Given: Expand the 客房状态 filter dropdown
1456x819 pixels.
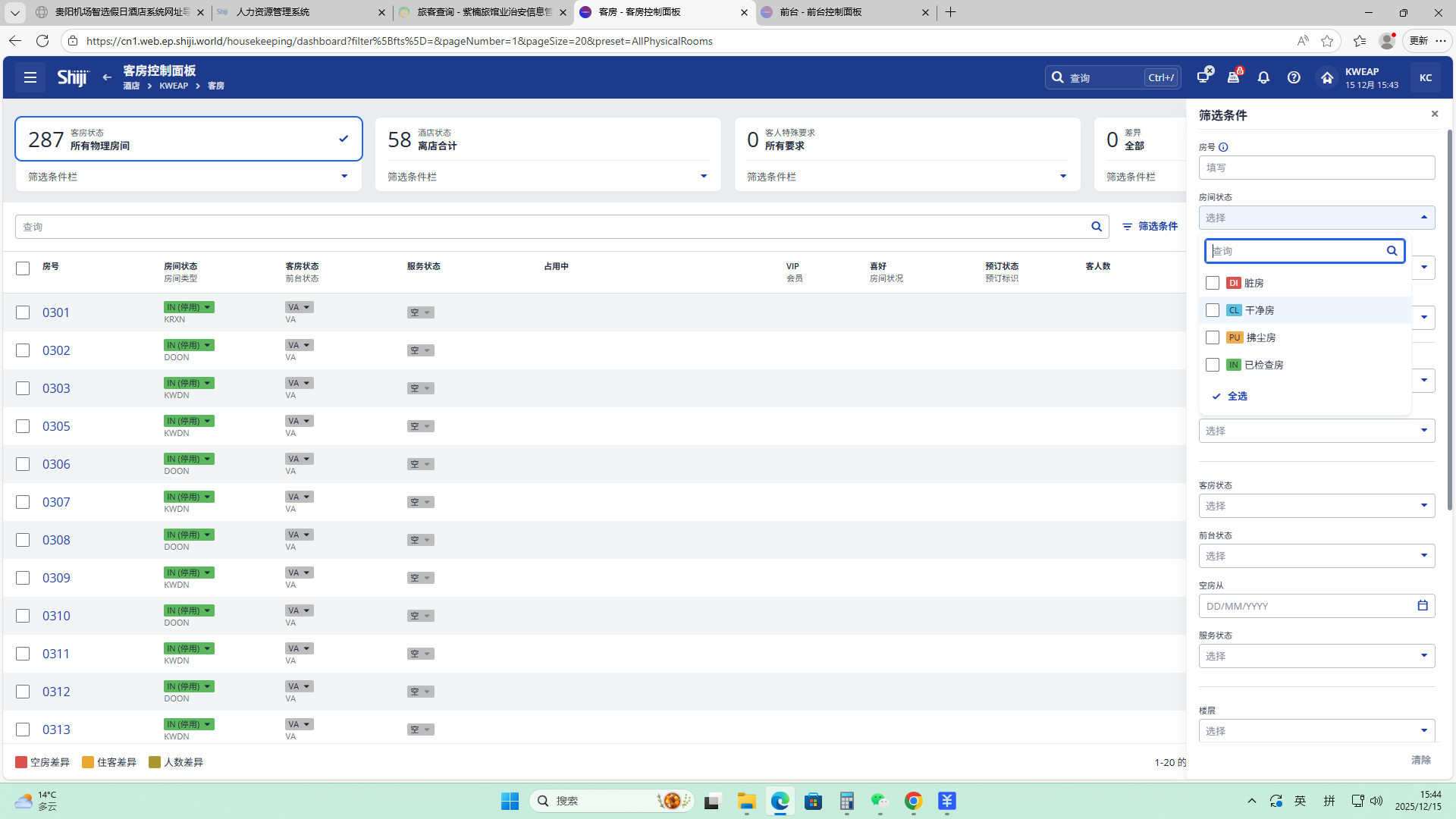Looking at the screenshot, I should coord(1316,506).
